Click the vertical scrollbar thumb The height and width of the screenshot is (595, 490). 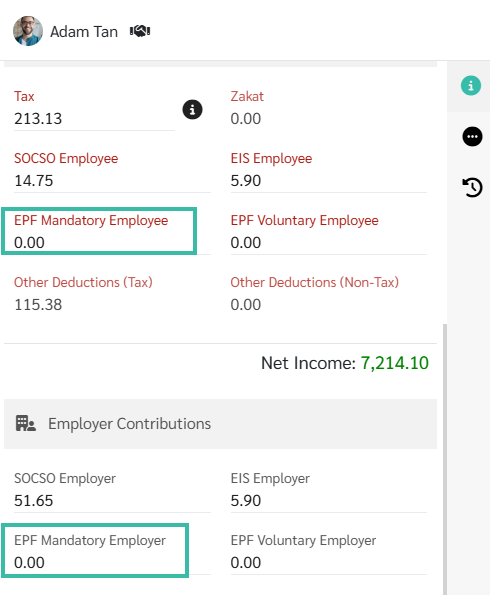tap(445, 459)
